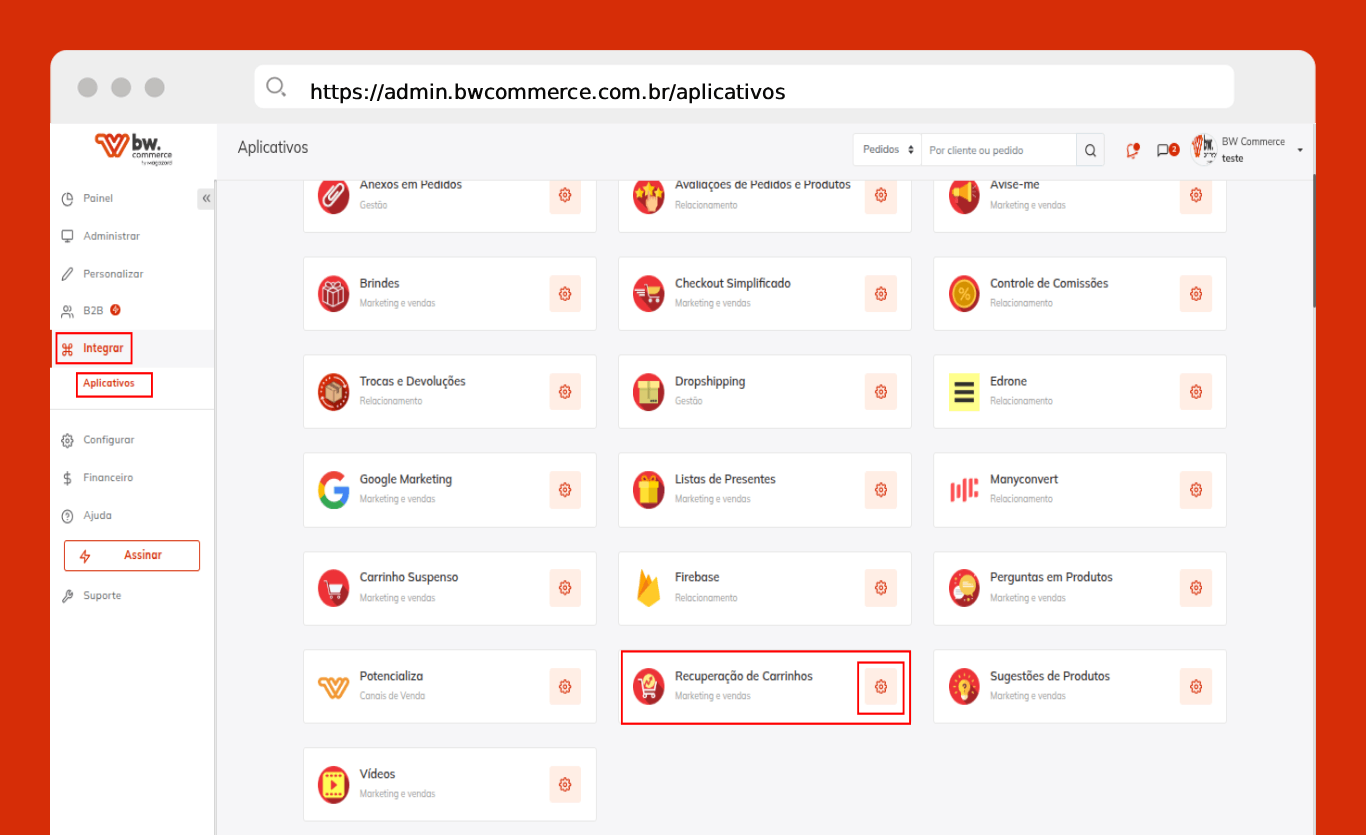Click the Manyconvert logo icon
The height and width of the screenshot is (835, 1366).
pos(965,490)
